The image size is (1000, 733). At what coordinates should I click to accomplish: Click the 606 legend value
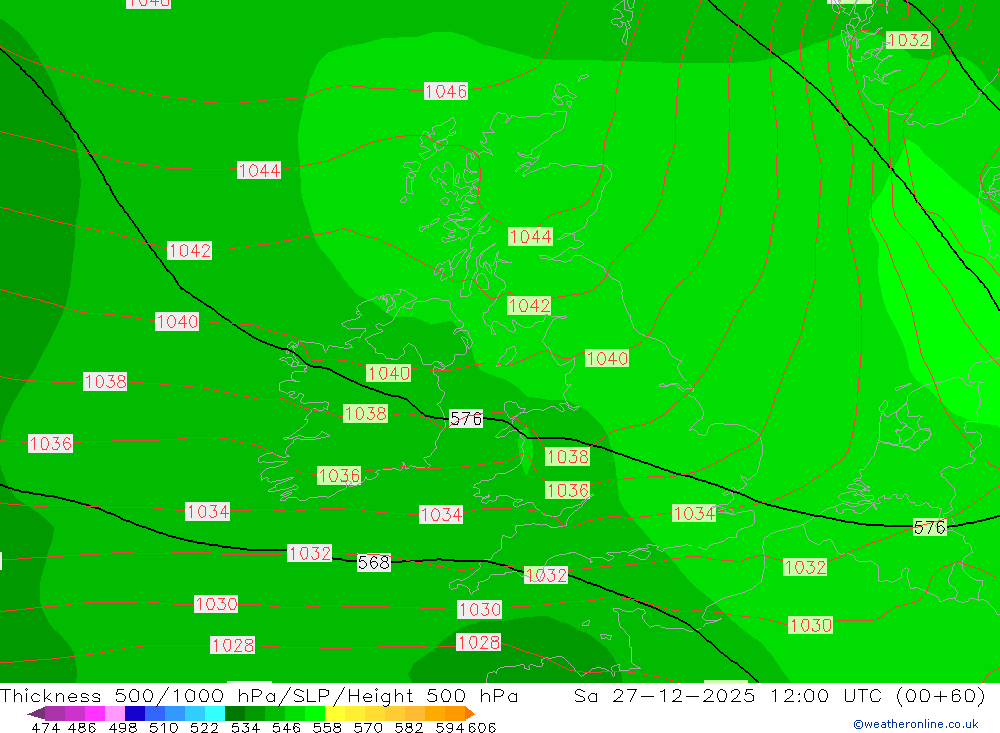tap(482, 727)
